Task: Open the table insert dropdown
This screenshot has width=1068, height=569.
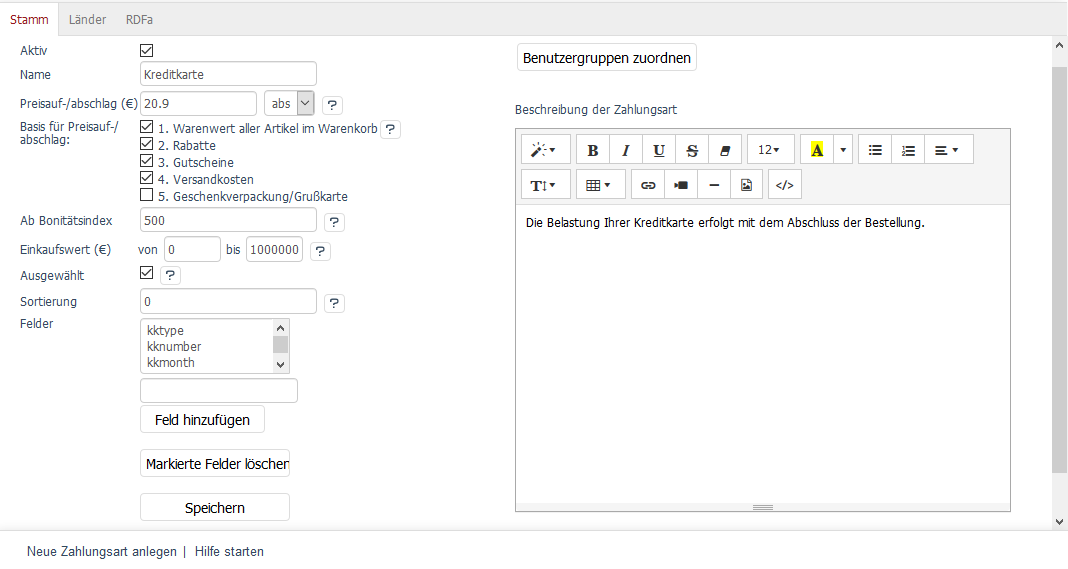Action: pos(600,185)
